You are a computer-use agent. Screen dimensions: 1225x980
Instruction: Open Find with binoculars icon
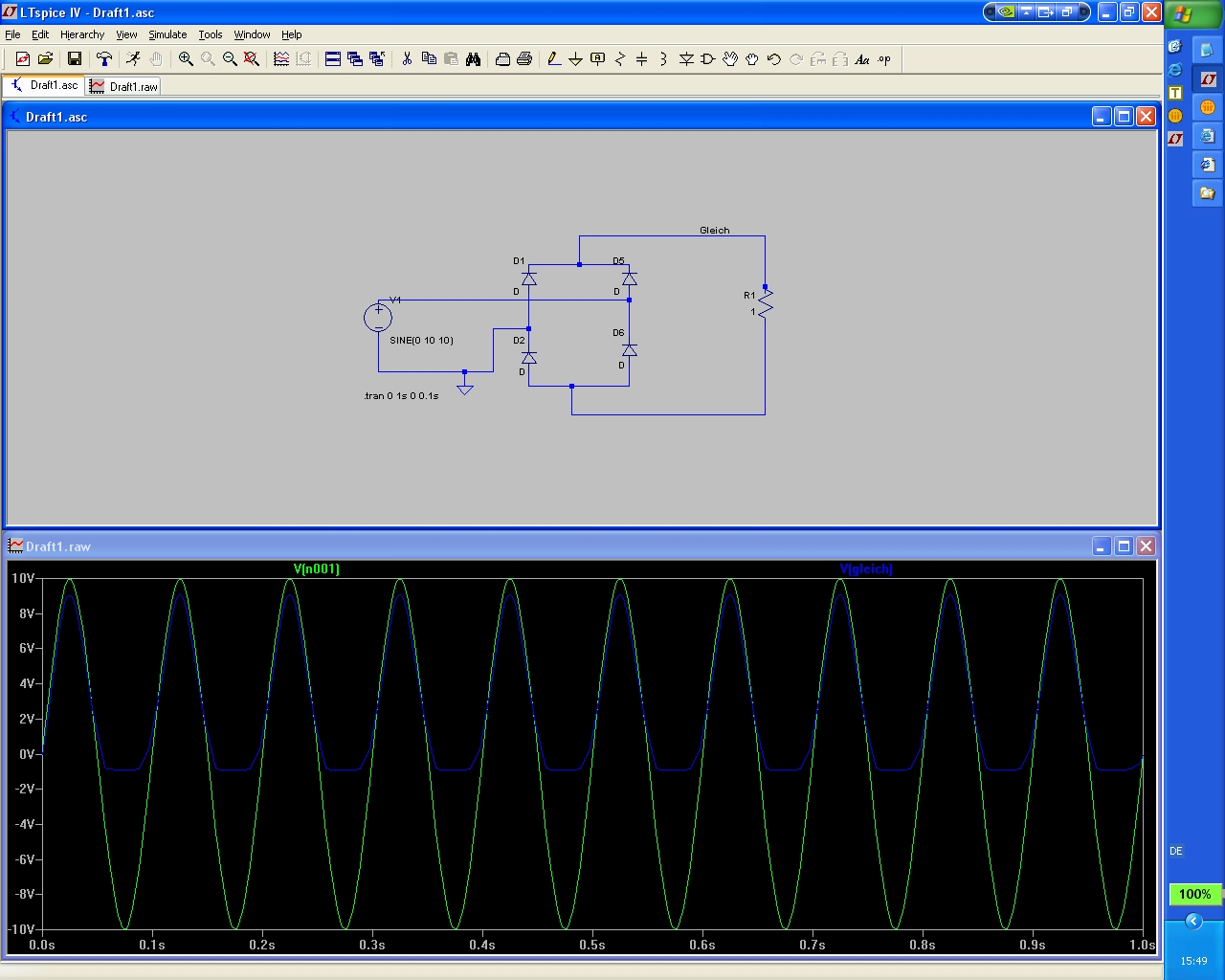(x=473, y=59)
